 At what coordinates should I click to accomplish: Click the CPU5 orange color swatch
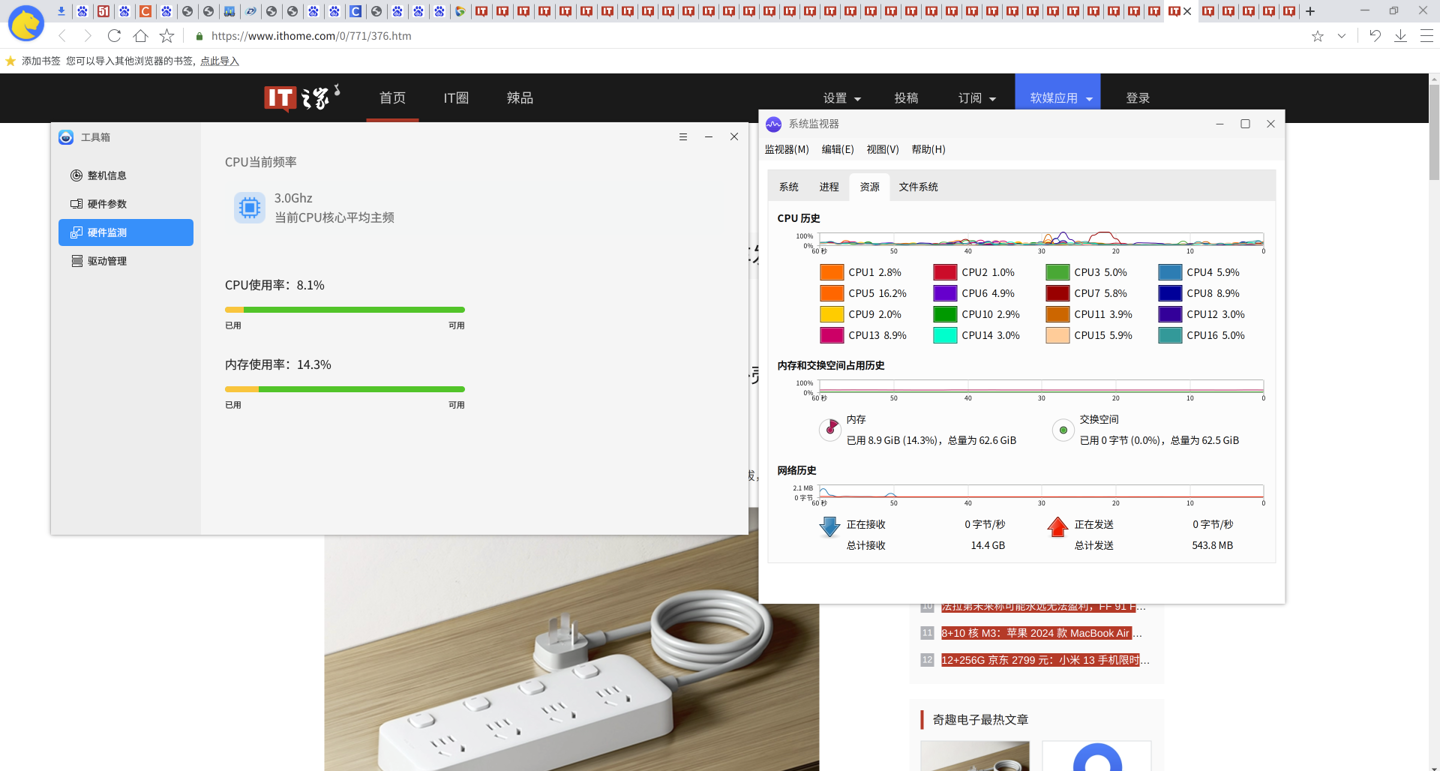coord(831,294)
